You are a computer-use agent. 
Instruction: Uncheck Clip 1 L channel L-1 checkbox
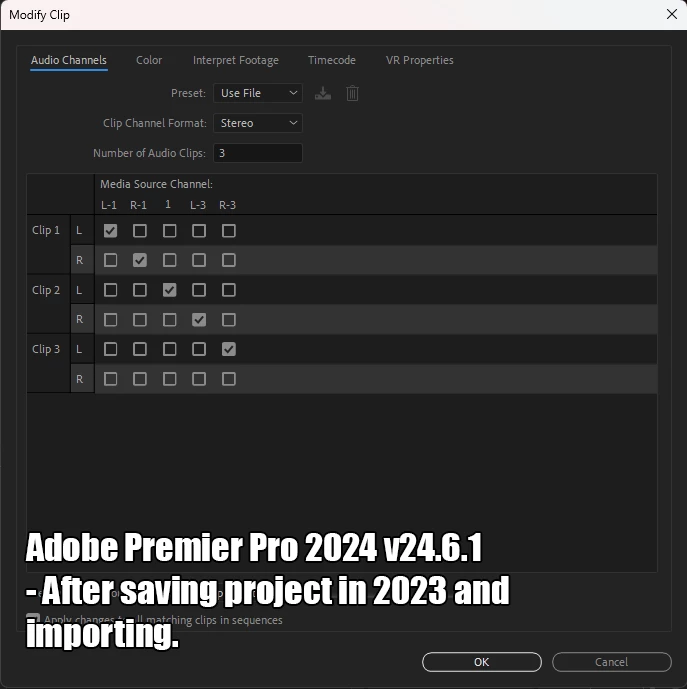[x=110, y=231]
